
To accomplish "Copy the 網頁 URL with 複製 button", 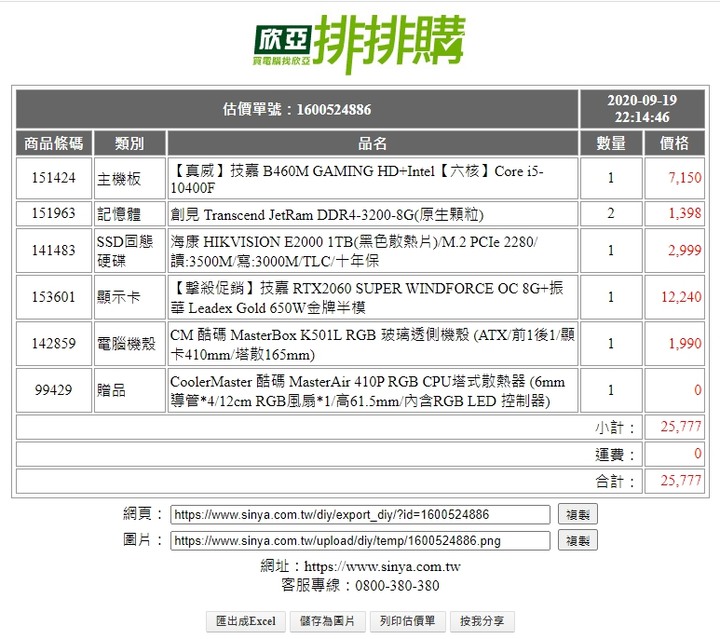I will [x=578, y=514].
